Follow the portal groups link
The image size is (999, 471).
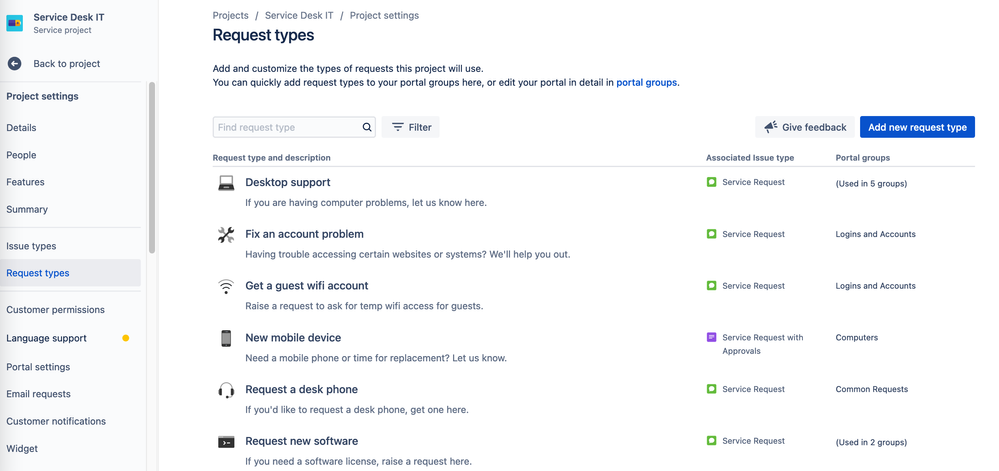[646, 82]
